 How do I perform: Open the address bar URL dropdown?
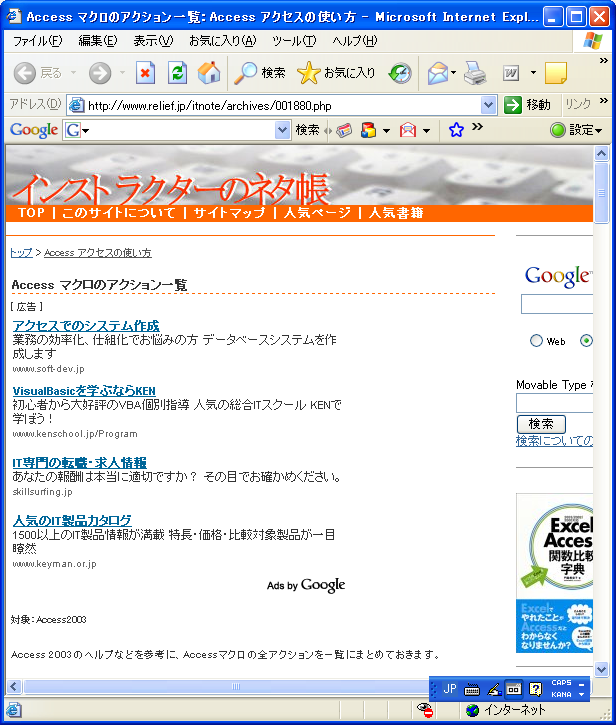(488, 105)
